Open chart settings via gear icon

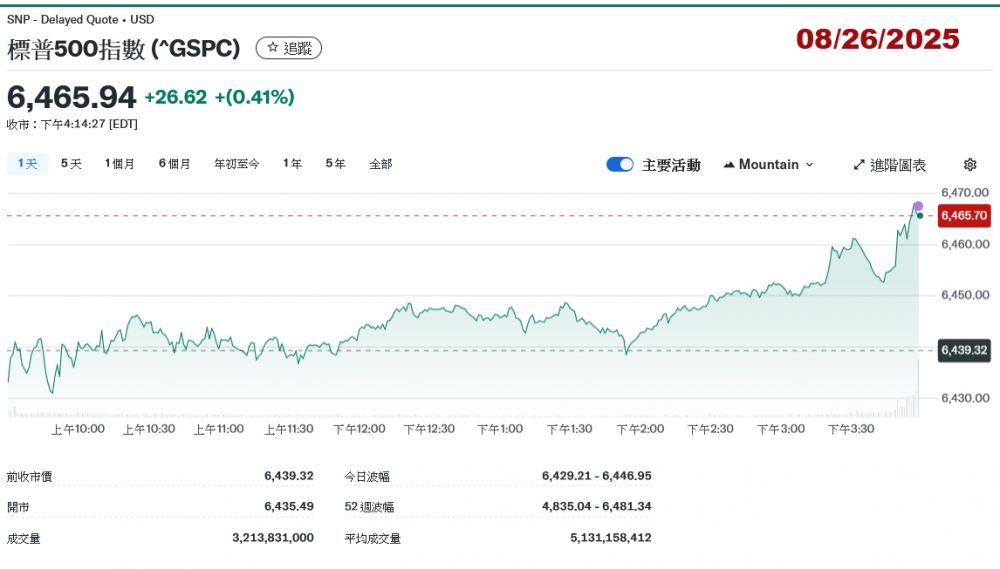[x=969, y=165]
